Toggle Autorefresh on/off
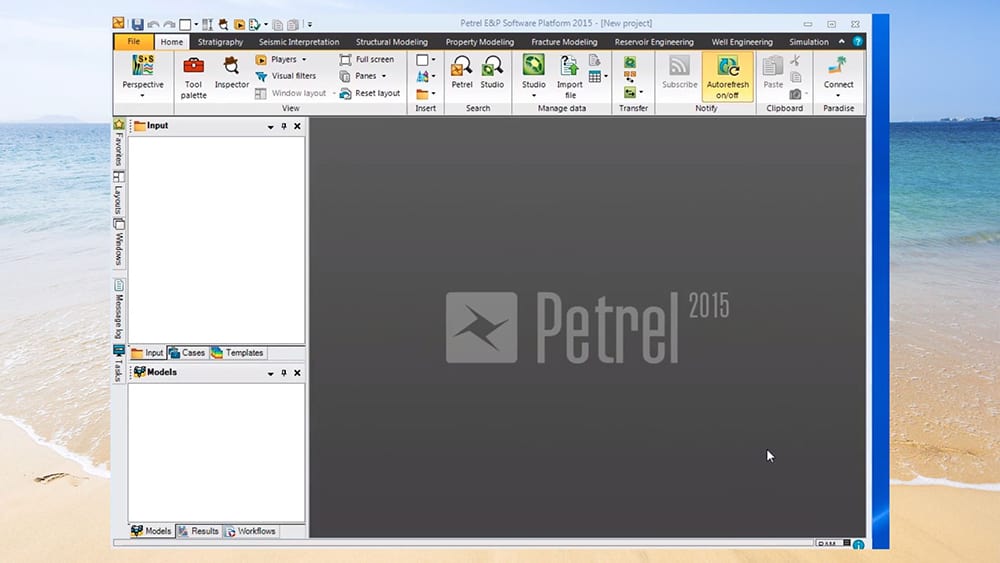The height and width of the screenshot is (563, 1000). tap(727, 77)
